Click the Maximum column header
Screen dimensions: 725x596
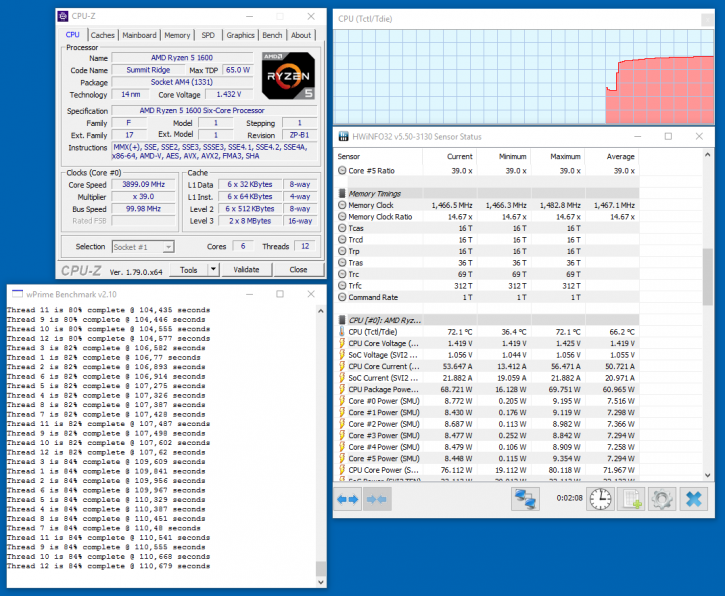[558, 156]
